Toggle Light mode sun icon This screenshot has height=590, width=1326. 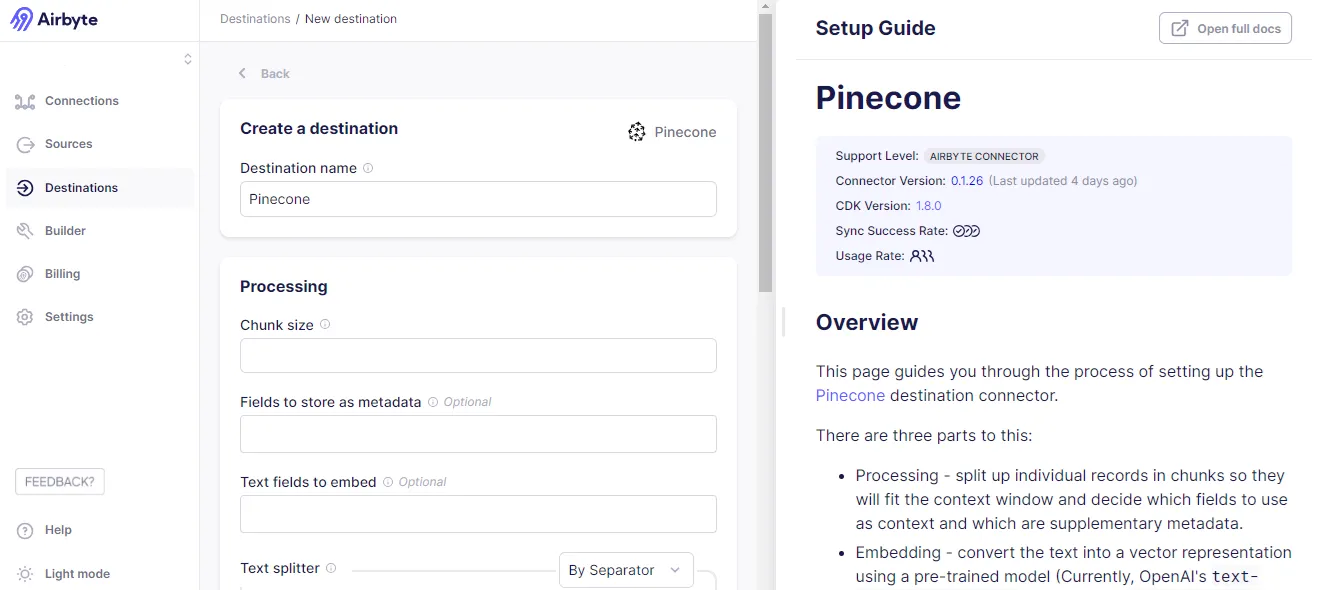tap(25, 574)
